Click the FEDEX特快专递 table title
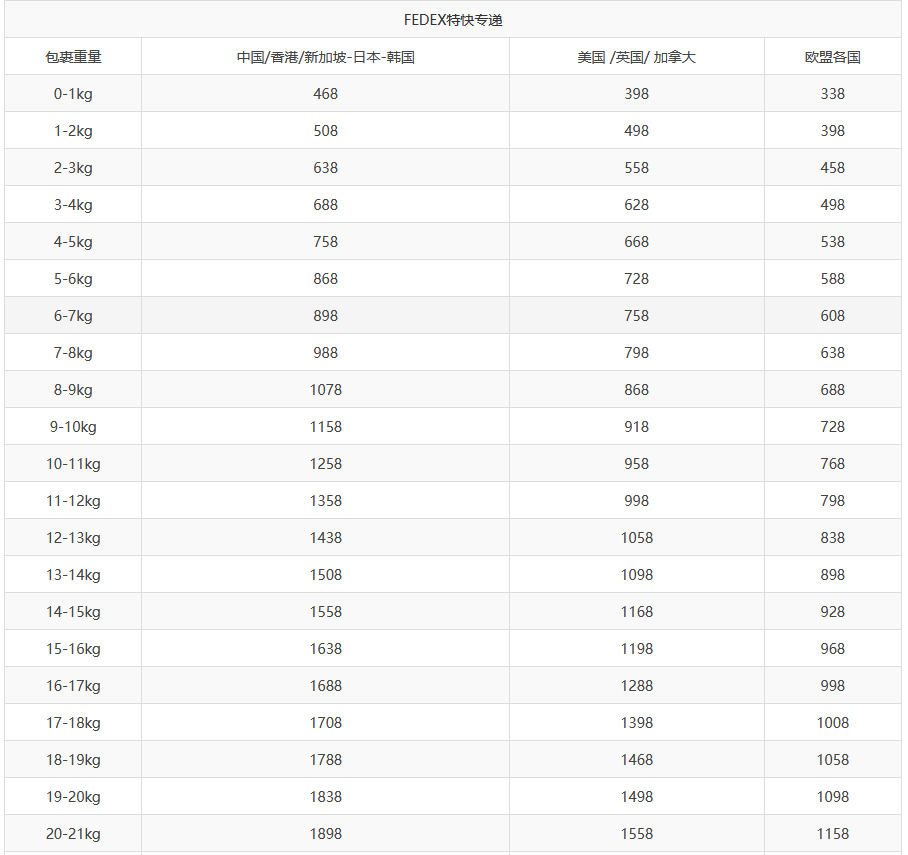 (453, 20)
